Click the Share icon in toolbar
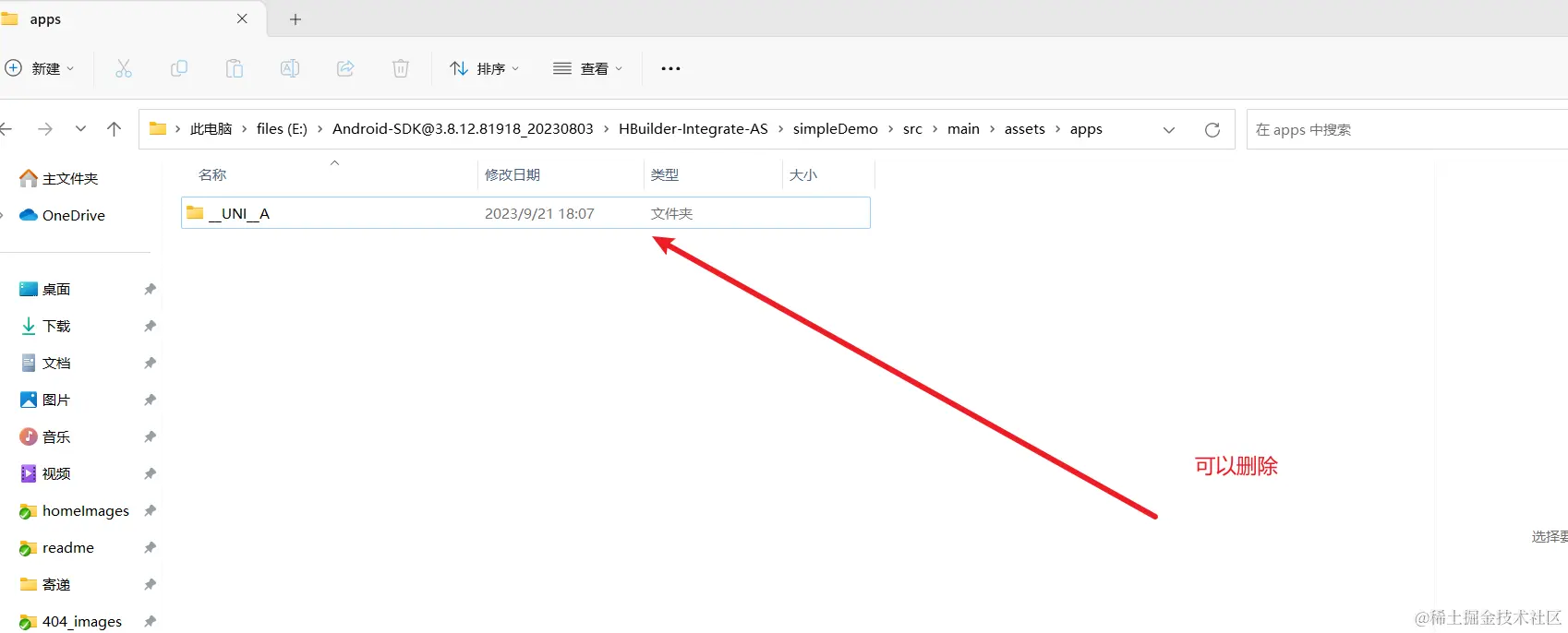1568x633 pixels. (x=345, y=68)
